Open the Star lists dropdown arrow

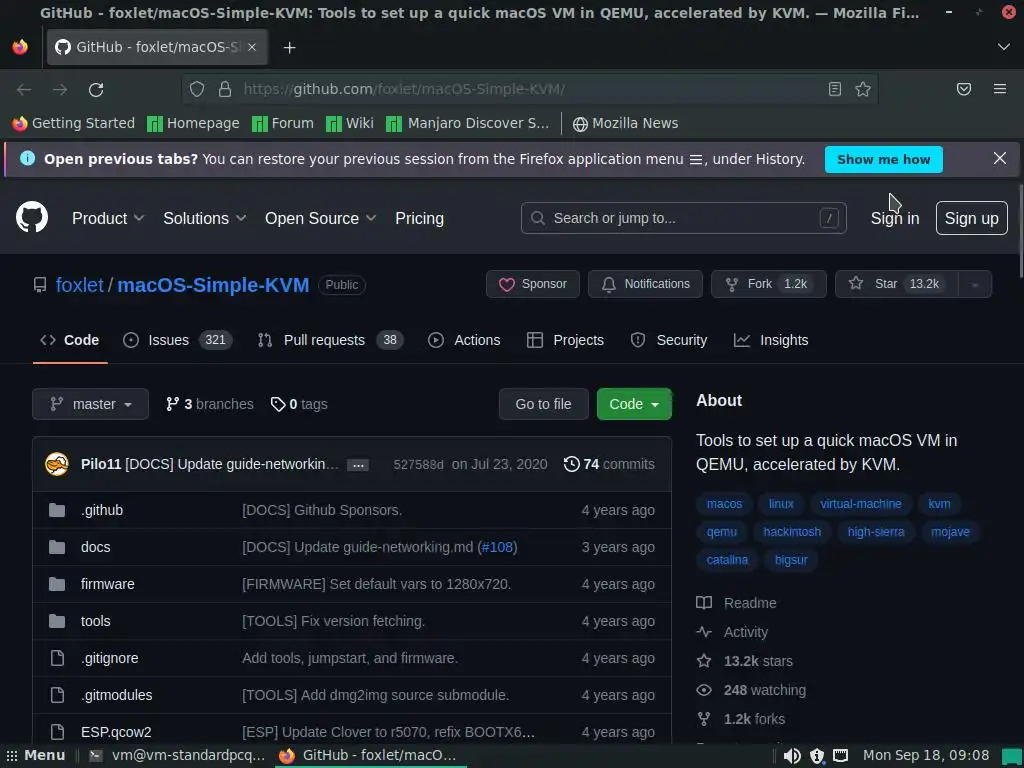974,284
